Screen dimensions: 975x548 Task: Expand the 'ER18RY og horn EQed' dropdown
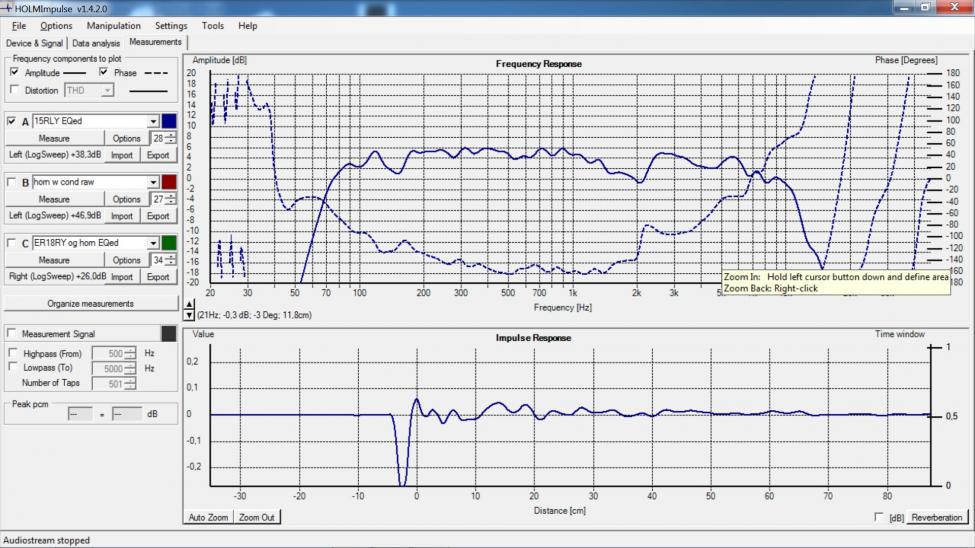point(153,243)
